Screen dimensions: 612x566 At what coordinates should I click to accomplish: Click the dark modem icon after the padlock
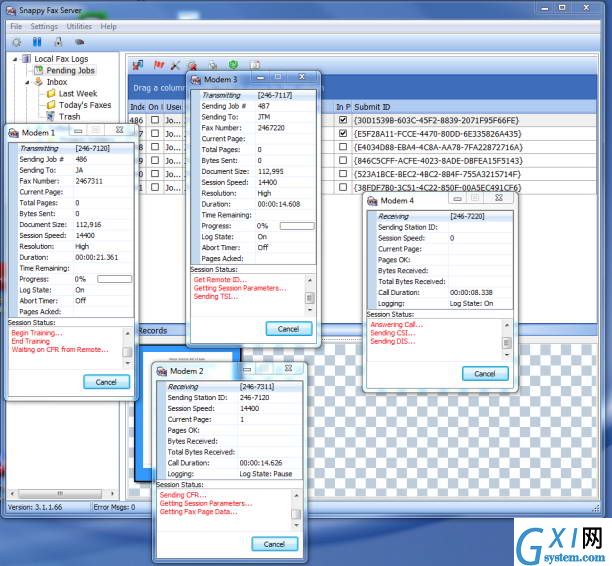[80, 42]
